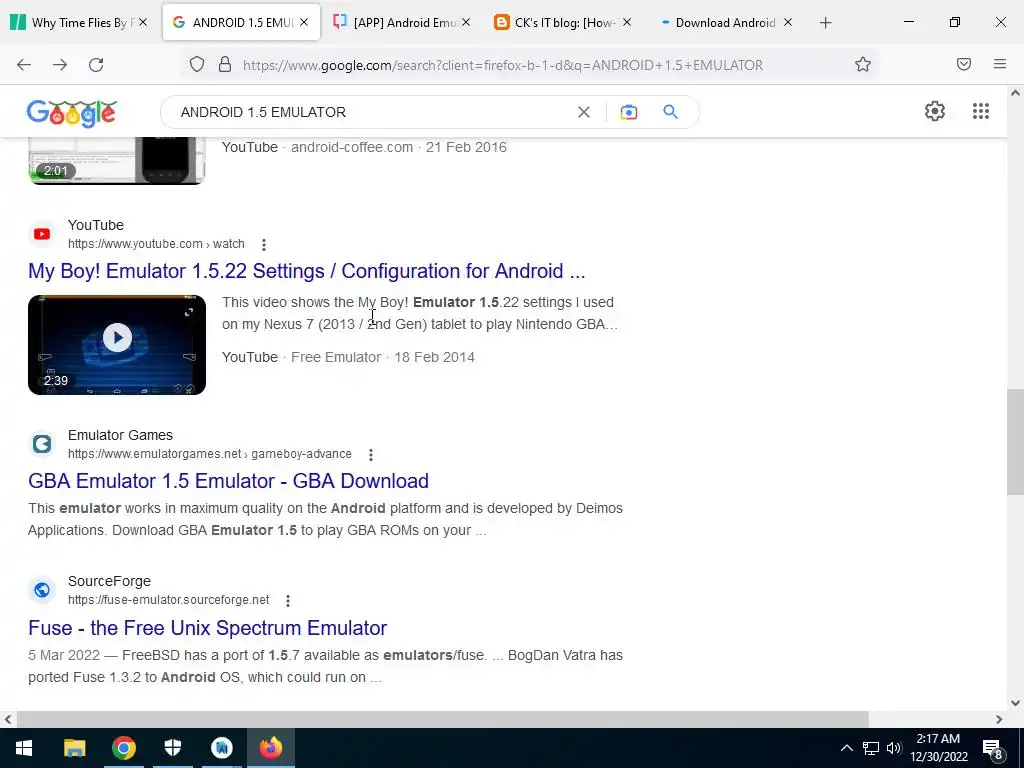1024x768 pixels.
Task: Open Google apps grid
Action: tap(981, 111)
